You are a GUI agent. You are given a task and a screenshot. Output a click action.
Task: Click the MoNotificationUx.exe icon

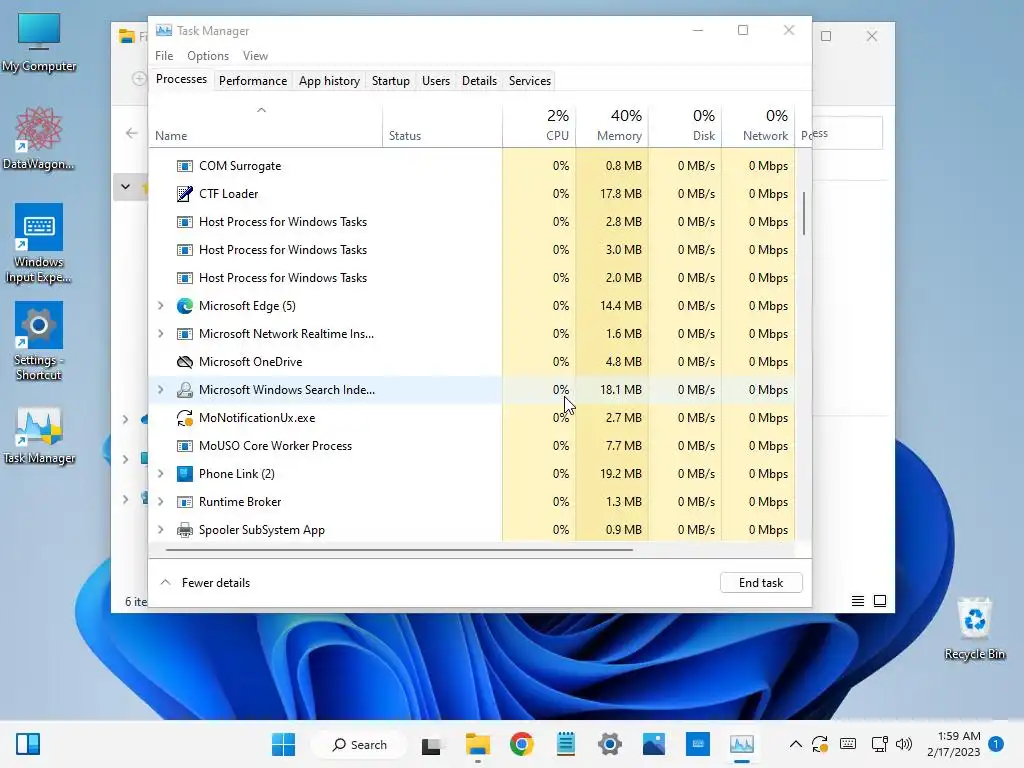pyautogui.click(x=185, y=418)
